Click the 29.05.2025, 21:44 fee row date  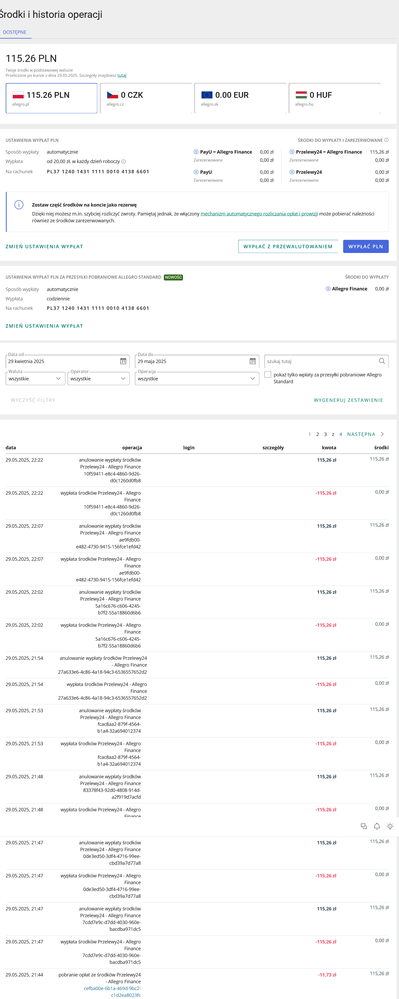pos(24,974)
